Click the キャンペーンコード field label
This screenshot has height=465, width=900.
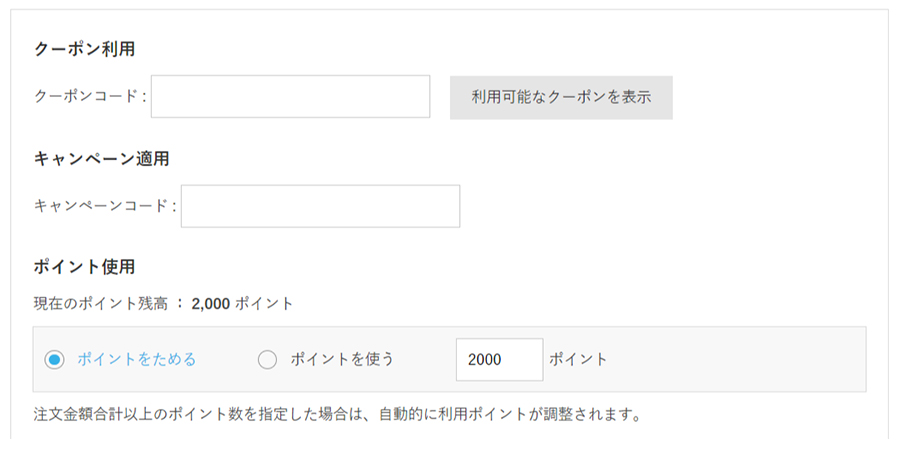point(105,206)
